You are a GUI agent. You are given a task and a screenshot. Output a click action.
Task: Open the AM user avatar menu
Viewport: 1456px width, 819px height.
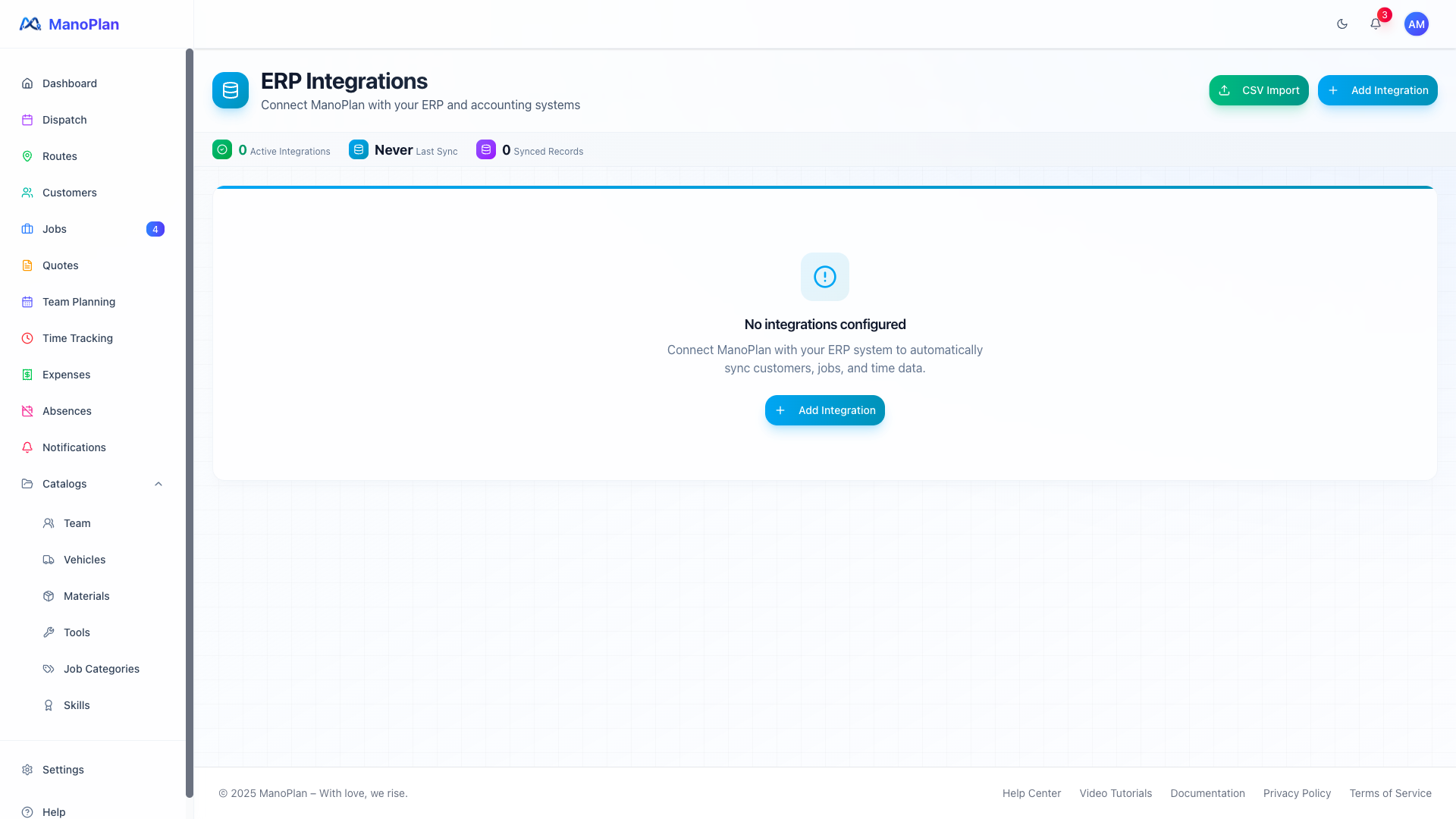coord(1416,24)
